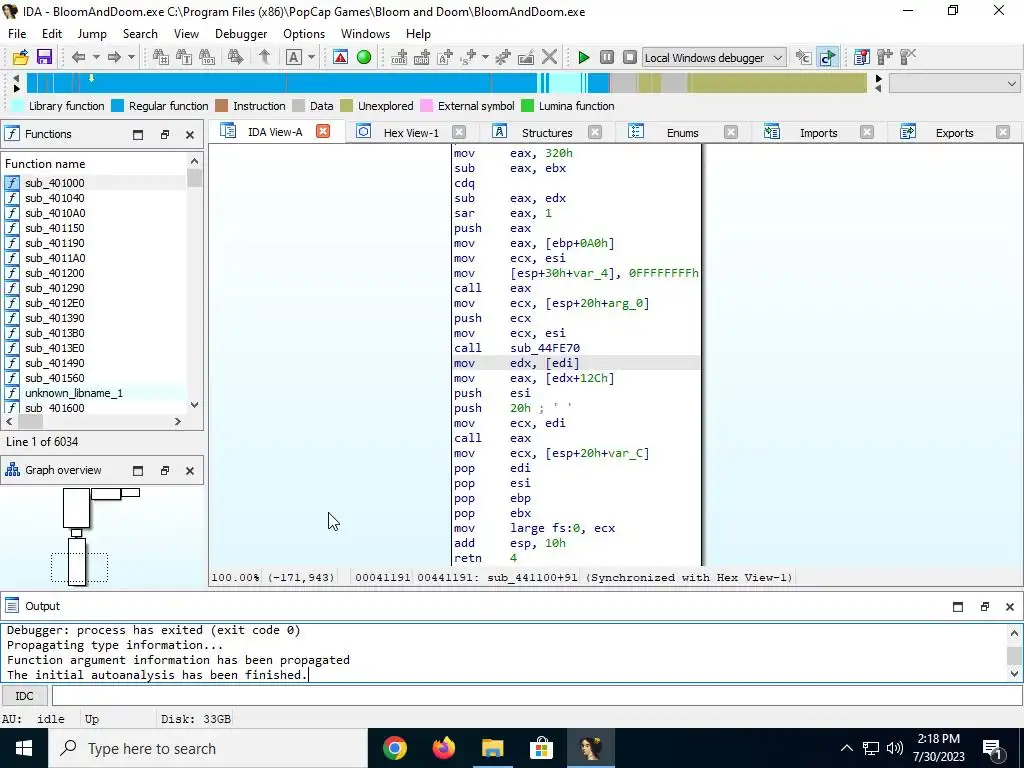1024x768 pixels.
Task: Open the Debugger menu
Action: coord(241,34)
